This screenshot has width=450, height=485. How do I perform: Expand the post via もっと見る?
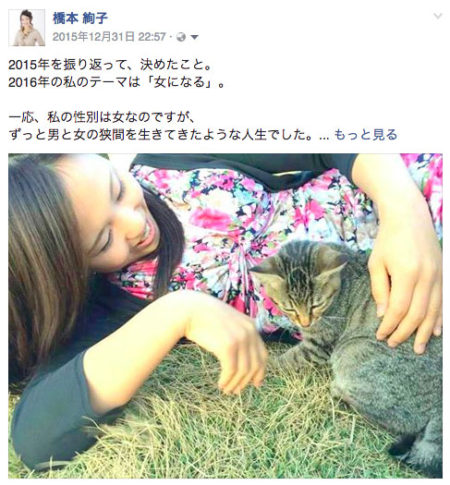click(x=366, y=135)
